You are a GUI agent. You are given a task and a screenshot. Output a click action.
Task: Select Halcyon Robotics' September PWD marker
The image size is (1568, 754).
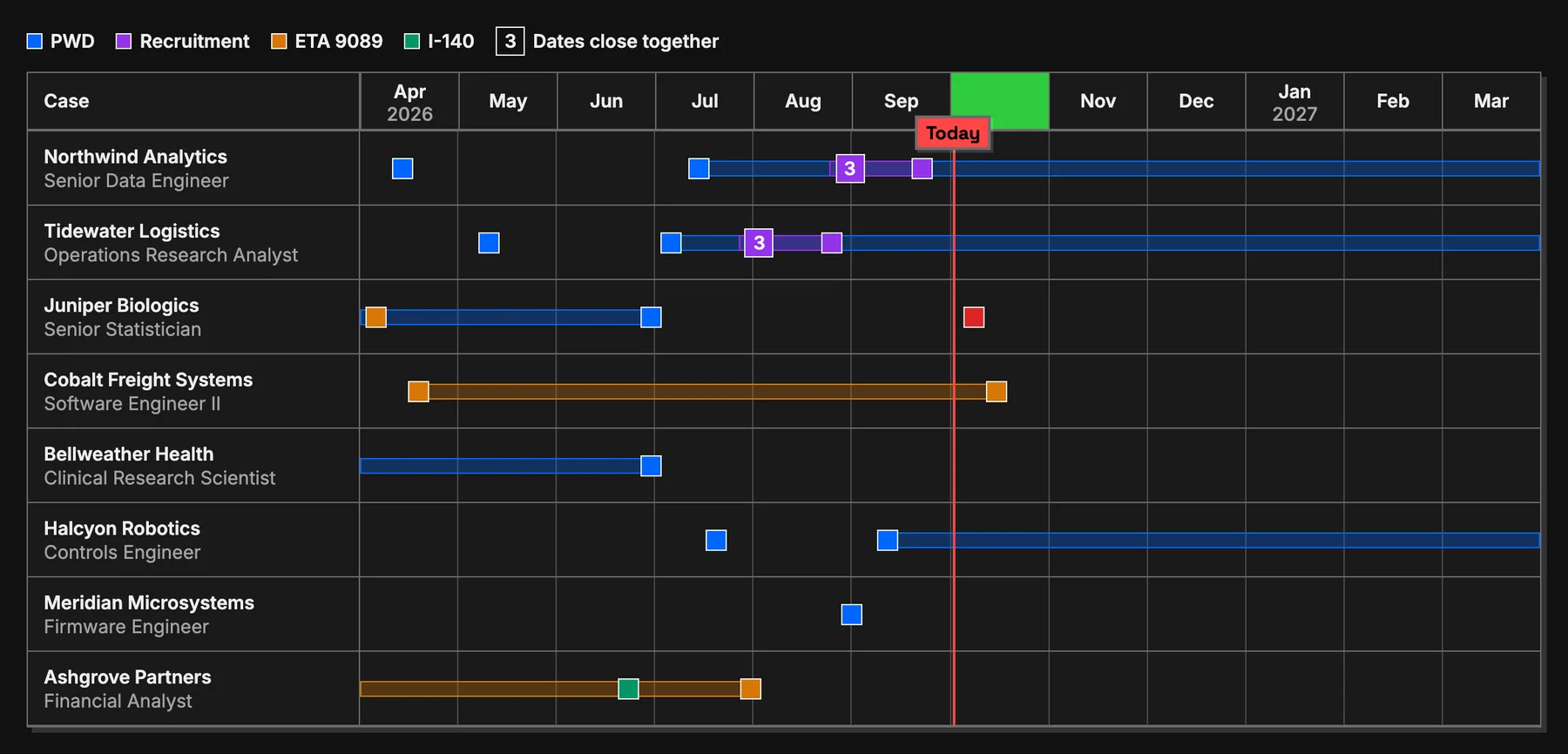click(x=888, y=541)
